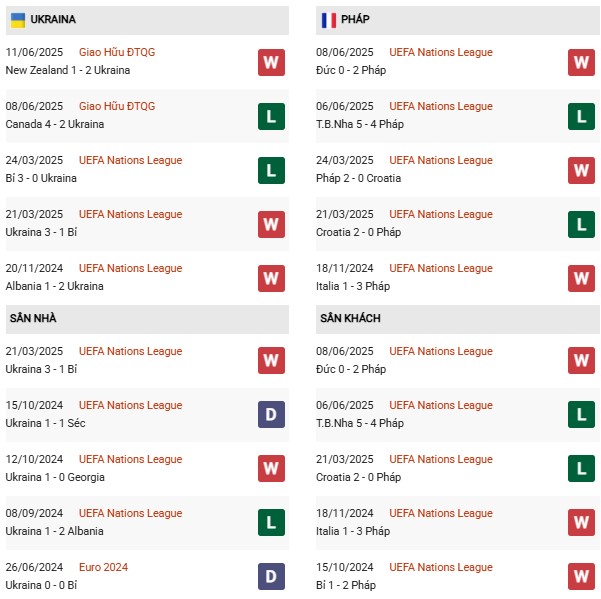
Task: Click the Ukraine flag icon
Action: pyautogui.click(x=18, y=20)
